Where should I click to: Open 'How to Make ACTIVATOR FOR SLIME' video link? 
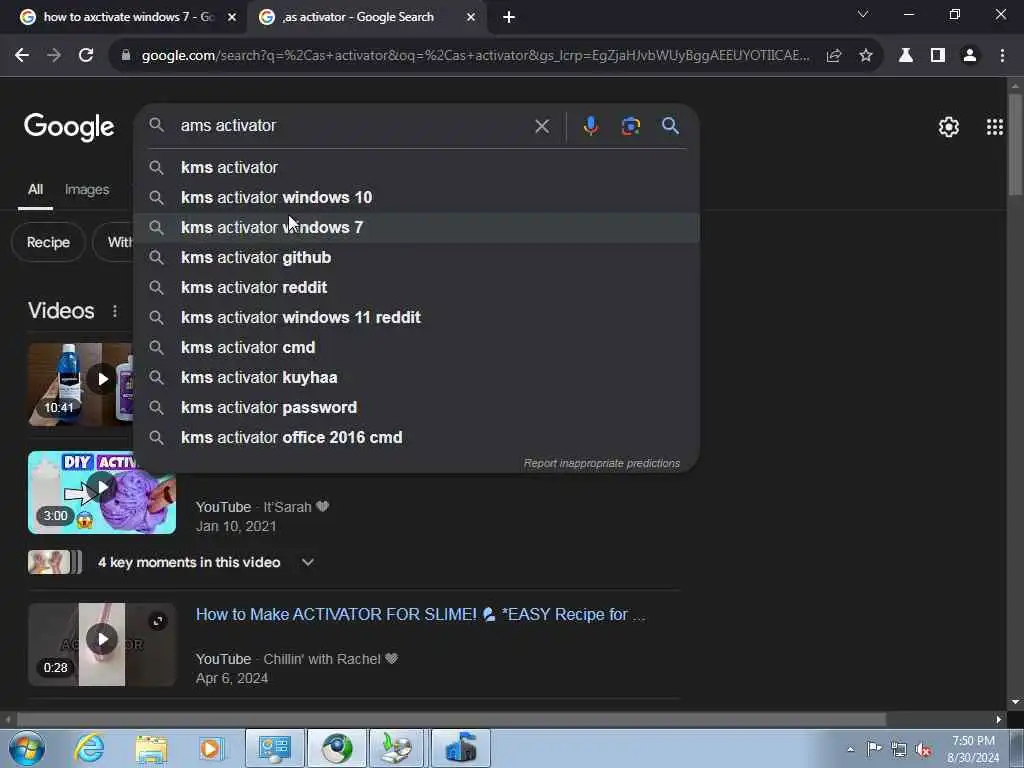(x=421, y=615)
